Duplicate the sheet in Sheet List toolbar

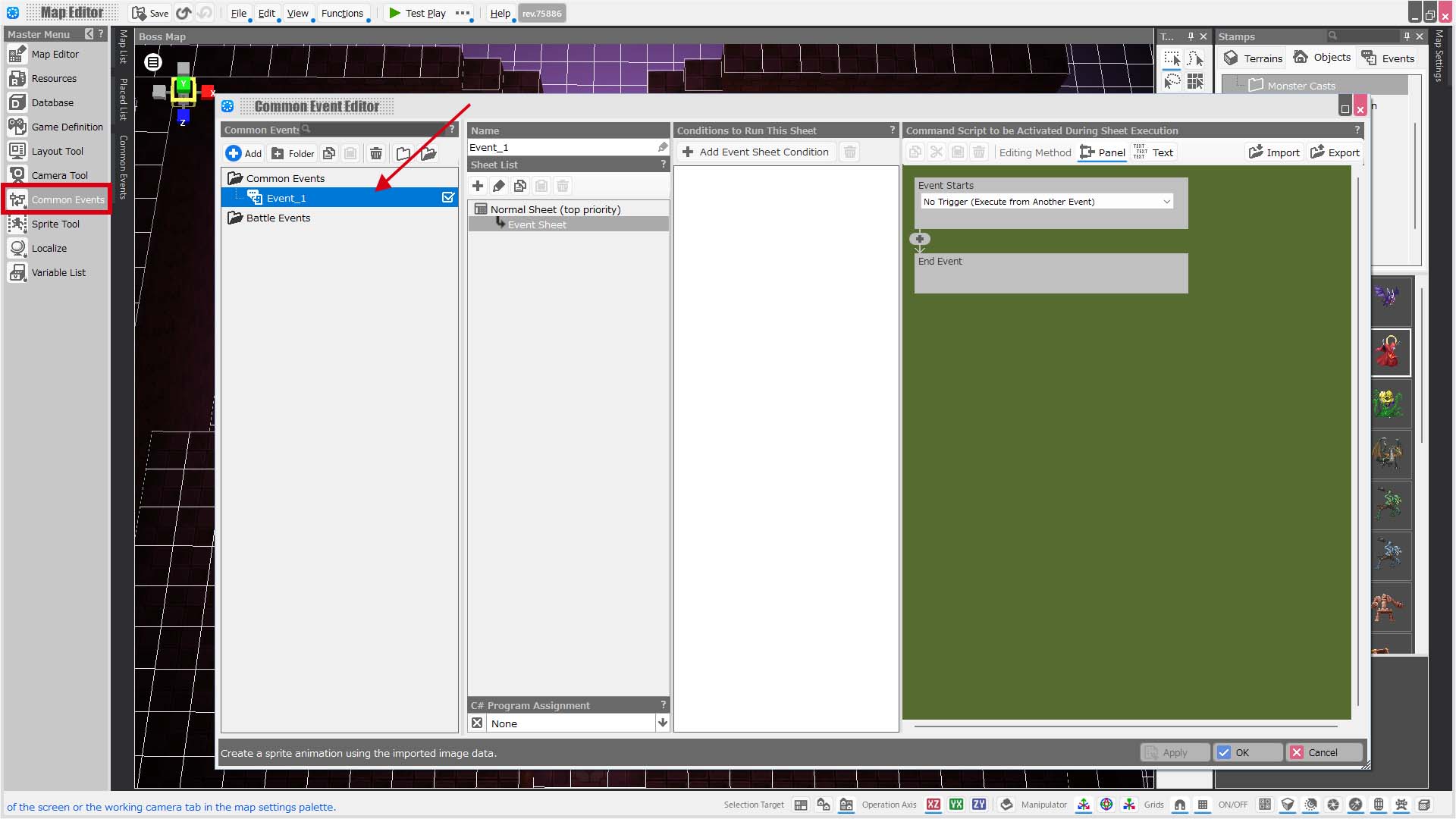pyautogui.click(x=520, y=186)
